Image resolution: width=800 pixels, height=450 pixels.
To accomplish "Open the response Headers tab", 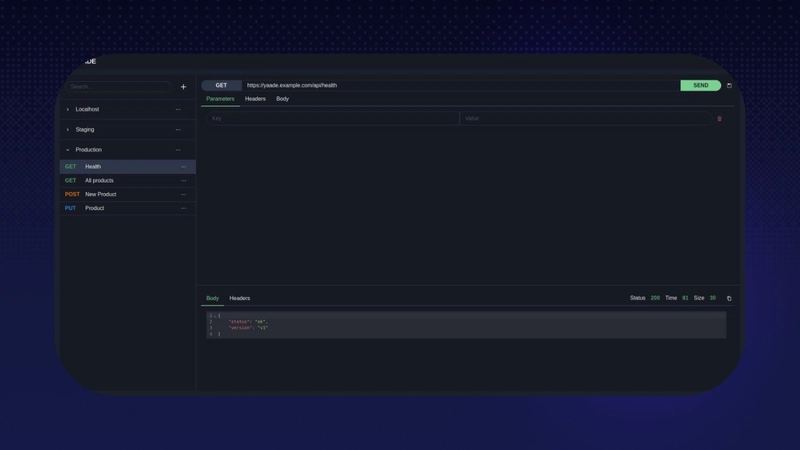I will [x=239, y=298].
